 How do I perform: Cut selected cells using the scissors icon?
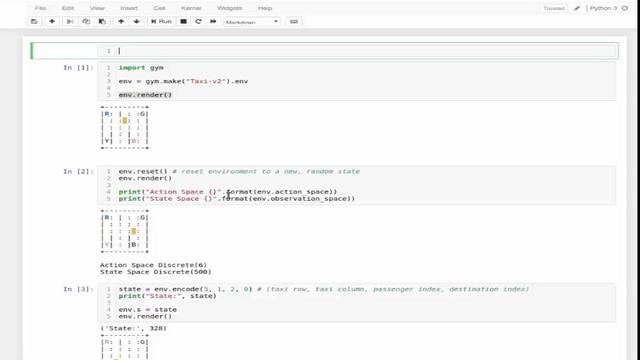(70, 22)
